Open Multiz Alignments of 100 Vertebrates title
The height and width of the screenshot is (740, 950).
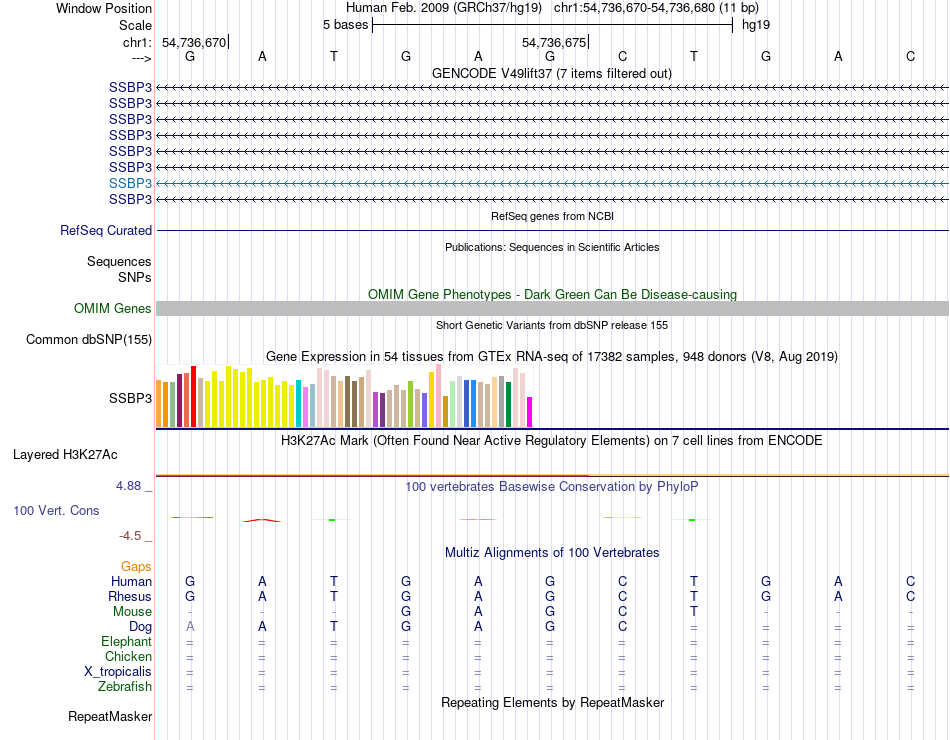(552, 553)
